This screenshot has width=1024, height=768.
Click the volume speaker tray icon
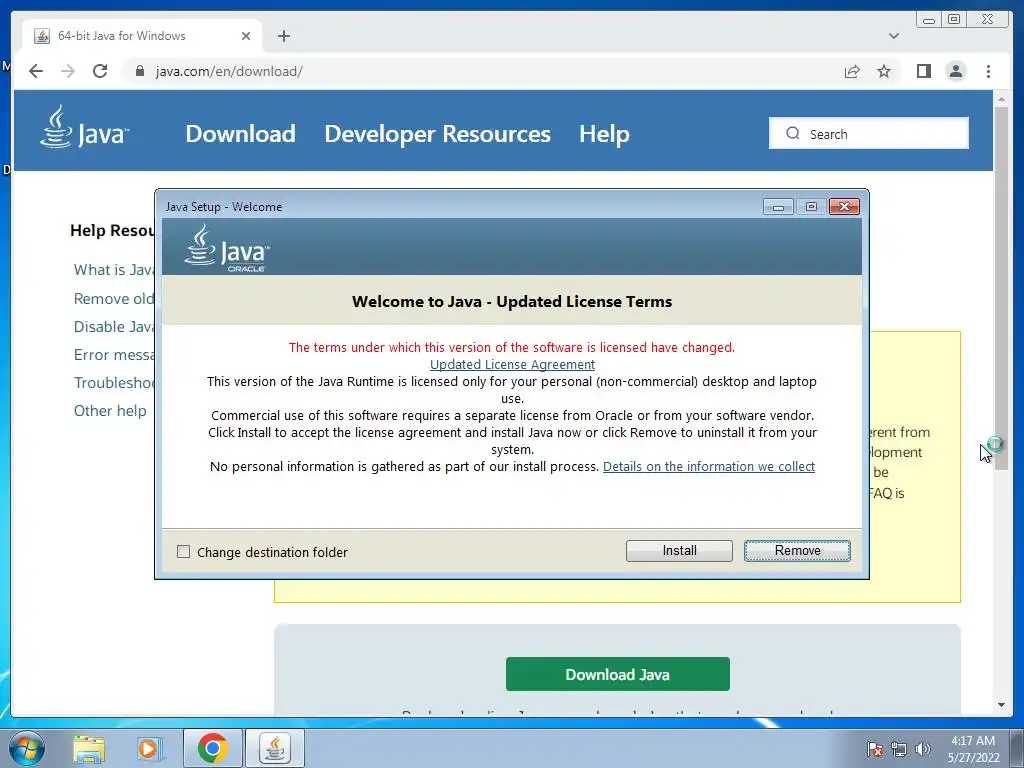[x=923, y=749]
